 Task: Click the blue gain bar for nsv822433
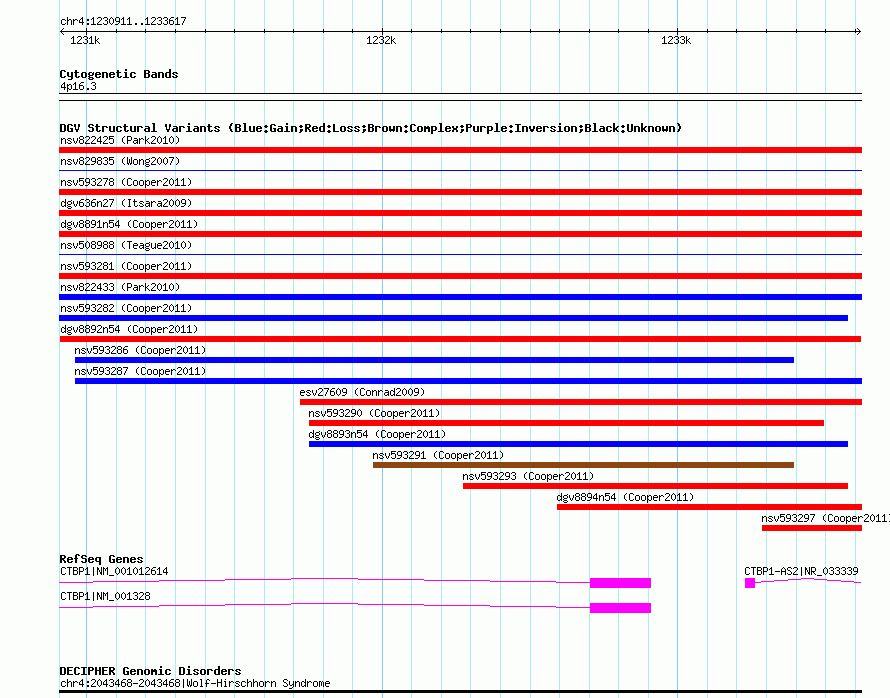(460, 297)
